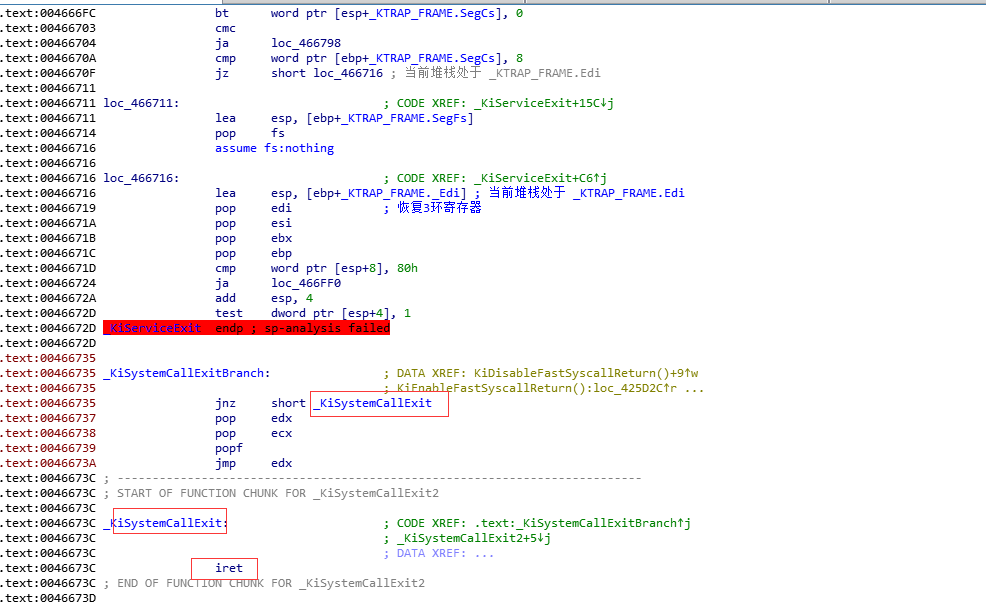Open the KiDisableFastSyscallReturn()+9 data xref

586,374
